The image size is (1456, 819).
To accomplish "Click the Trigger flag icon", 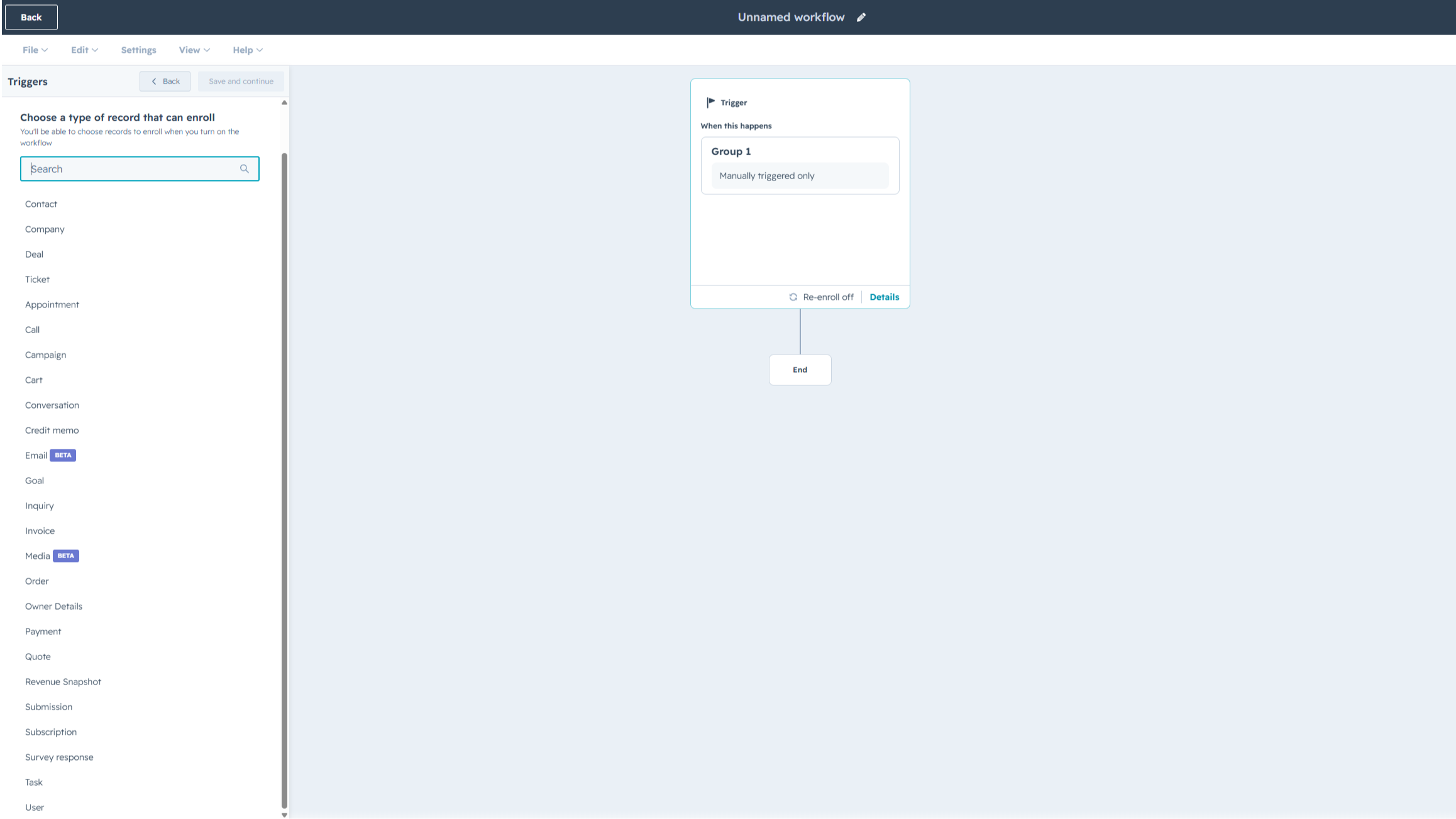I will click(x=710, y=102).
